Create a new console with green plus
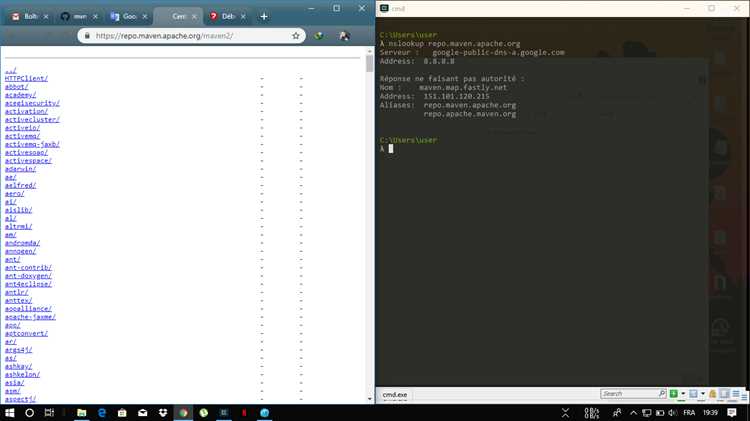750x421 pixels. 673,394
